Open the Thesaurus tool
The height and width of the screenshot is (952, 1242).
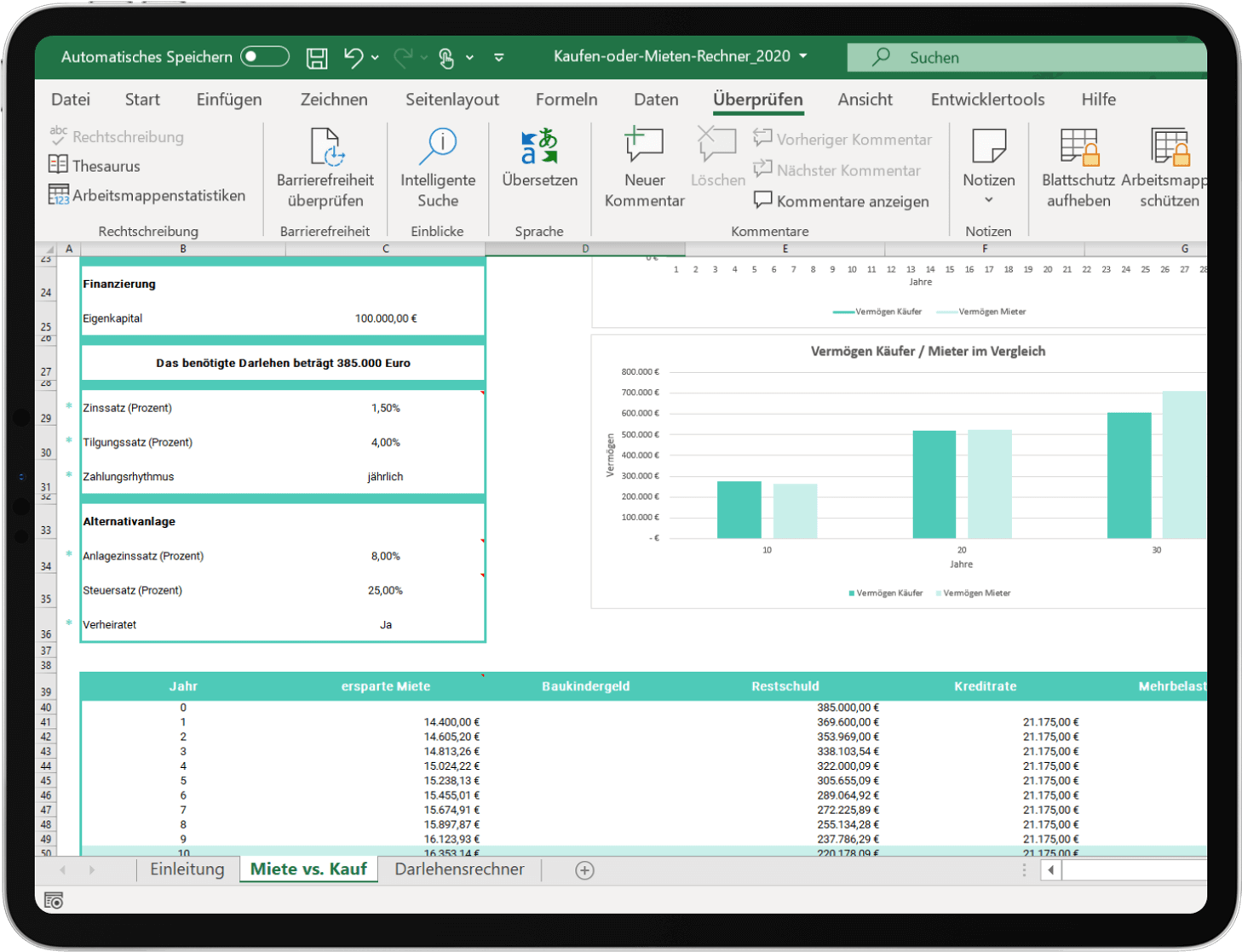(95, 165)
